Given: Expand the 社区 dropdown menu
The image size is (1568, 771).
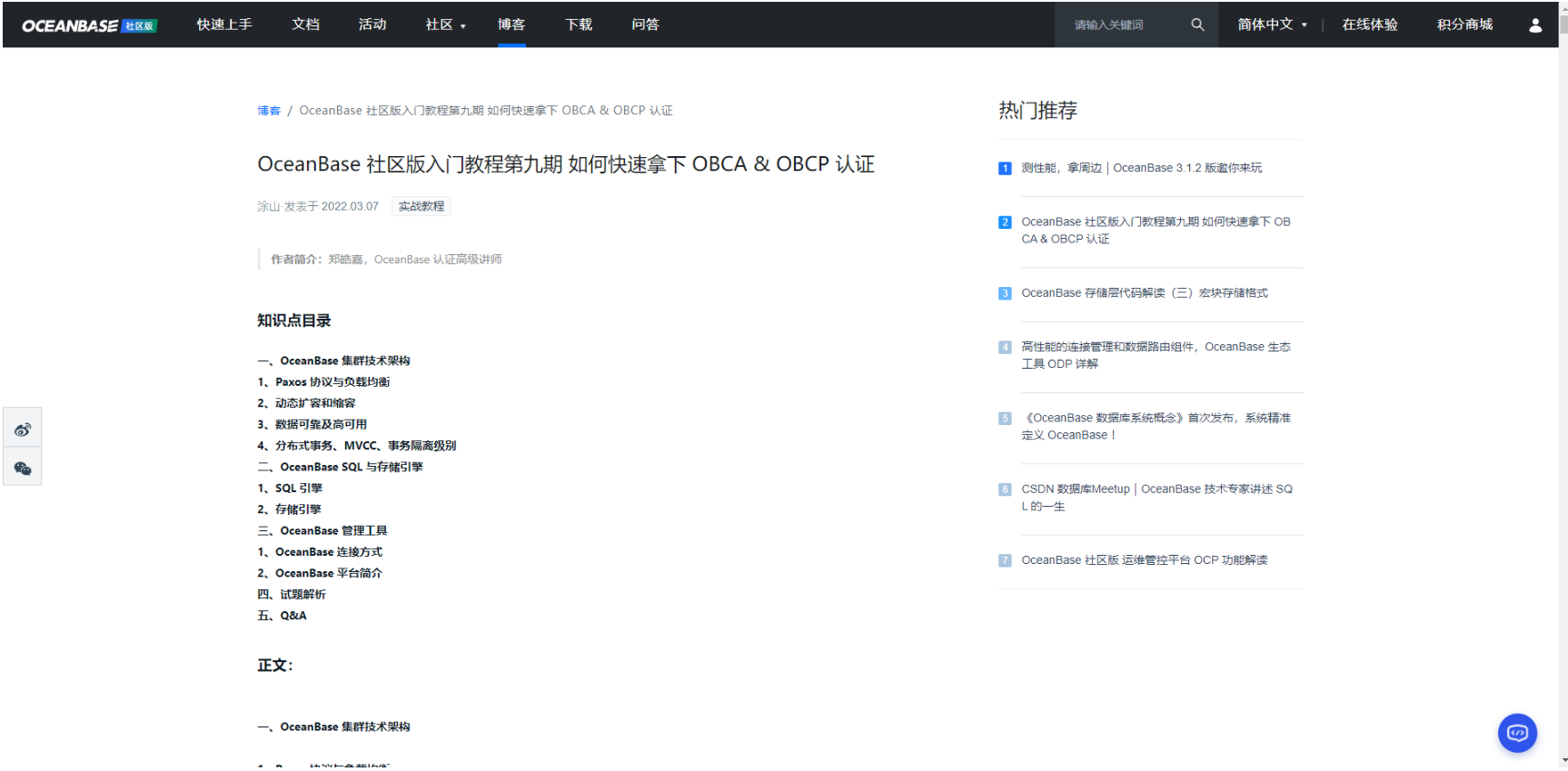Looking at the screenshot, I should pos(445,25).
